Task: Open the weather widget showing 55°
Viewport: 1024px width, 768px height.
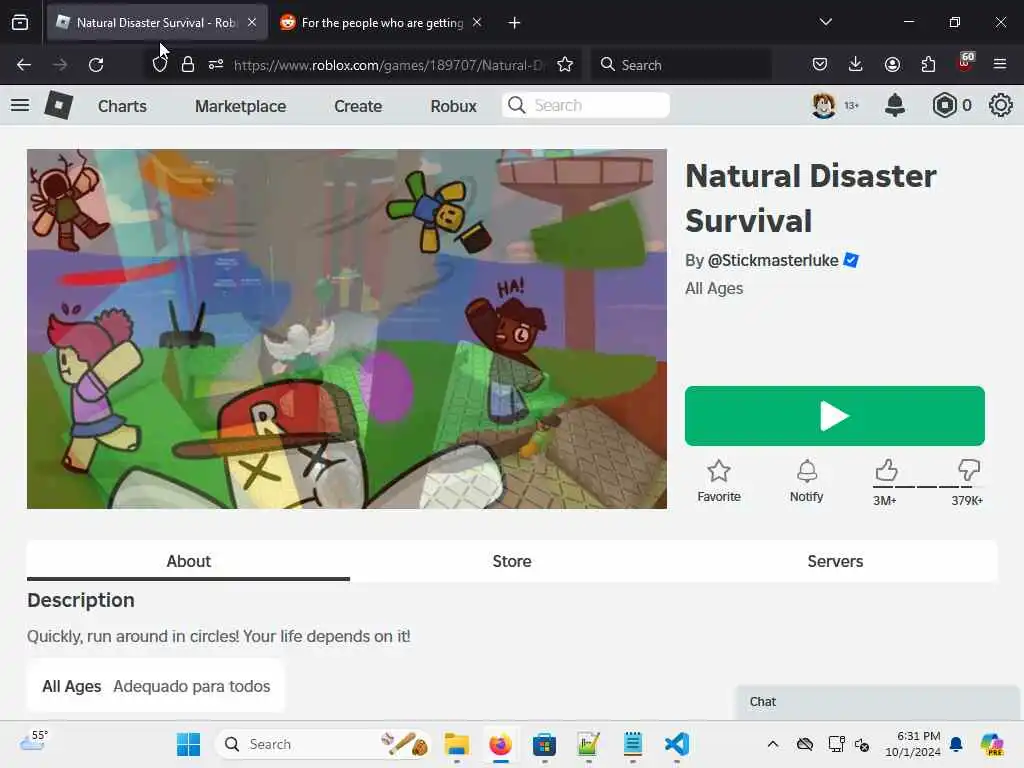Action: click(33, 741)
